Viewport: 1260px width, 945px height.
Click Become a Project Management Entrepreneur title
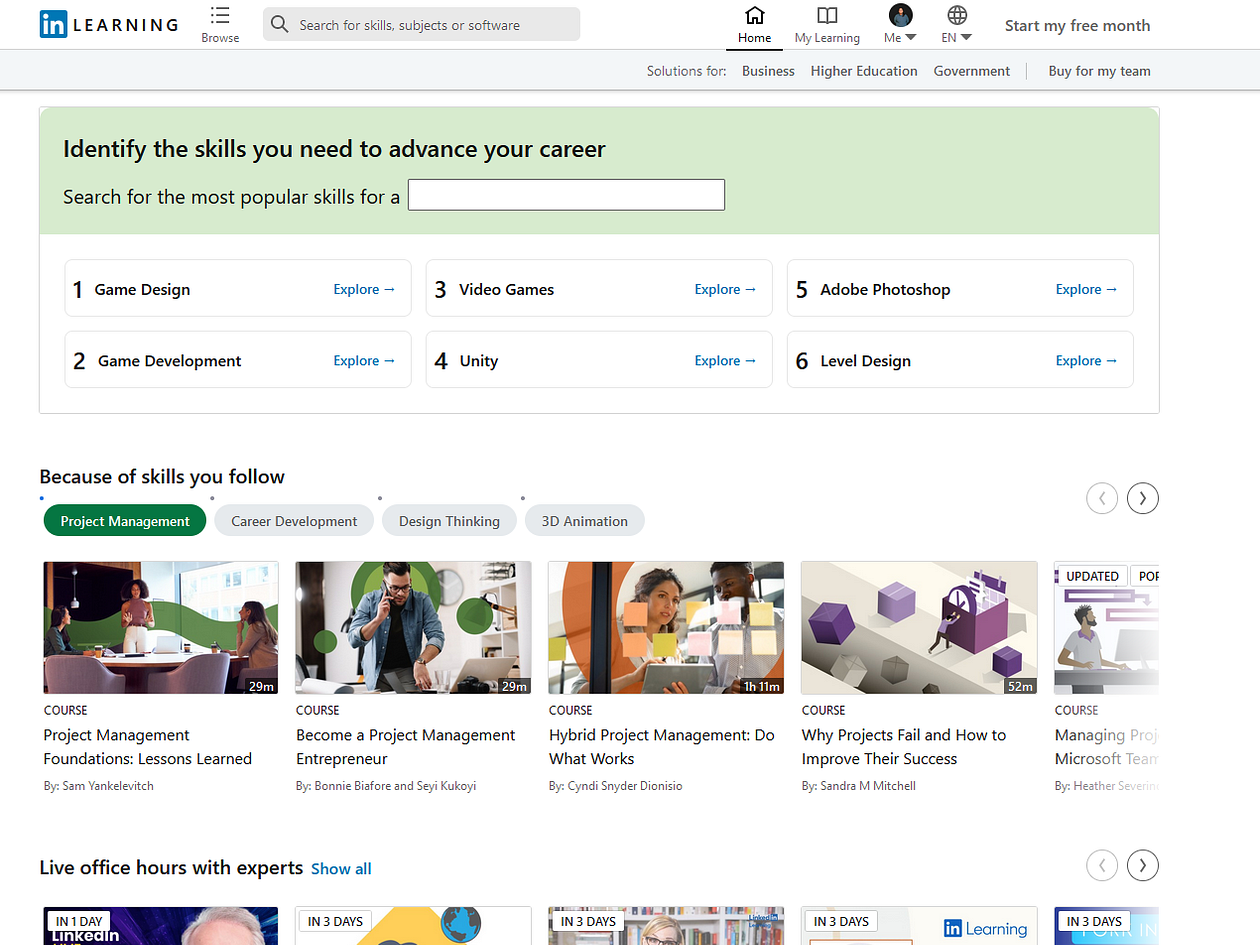(406, 747)
